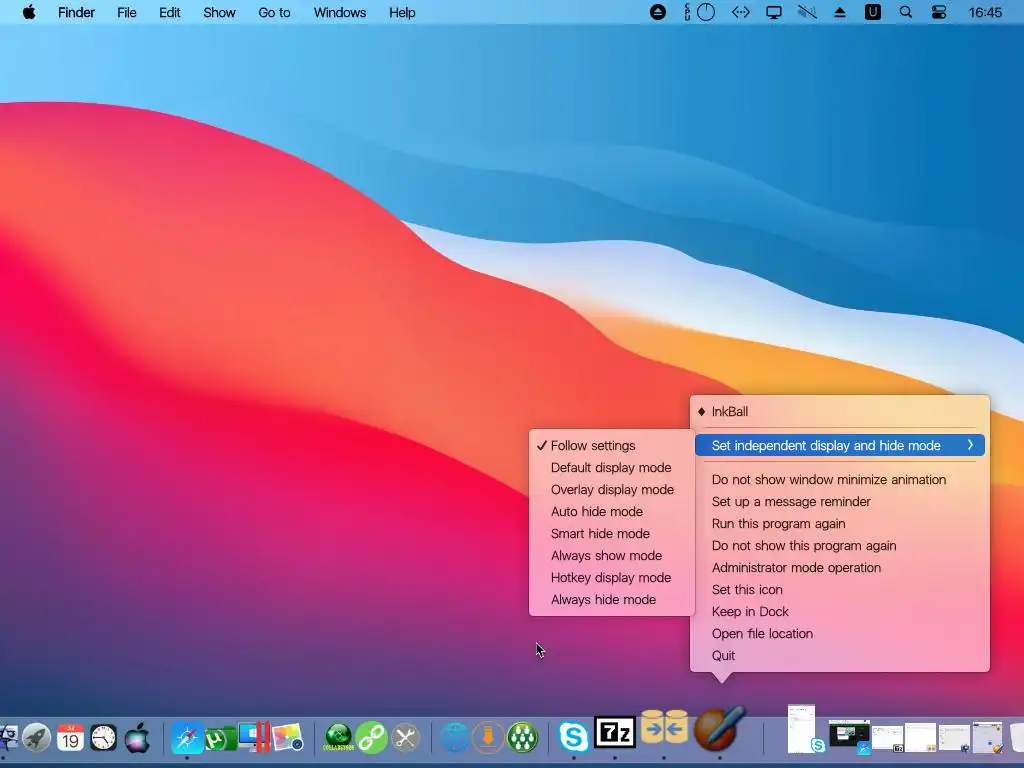Image resolution: width=1024 pixels, height=768 pixels.
Task: Open Parallels Desktop icon in the Dock
Action: 255,737
